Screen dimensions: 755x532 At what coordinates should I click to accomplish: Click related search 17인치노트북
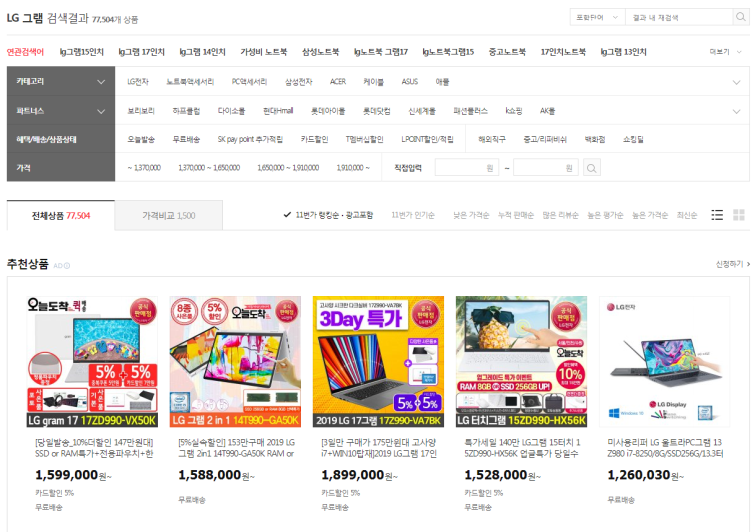tap(563, 52)
